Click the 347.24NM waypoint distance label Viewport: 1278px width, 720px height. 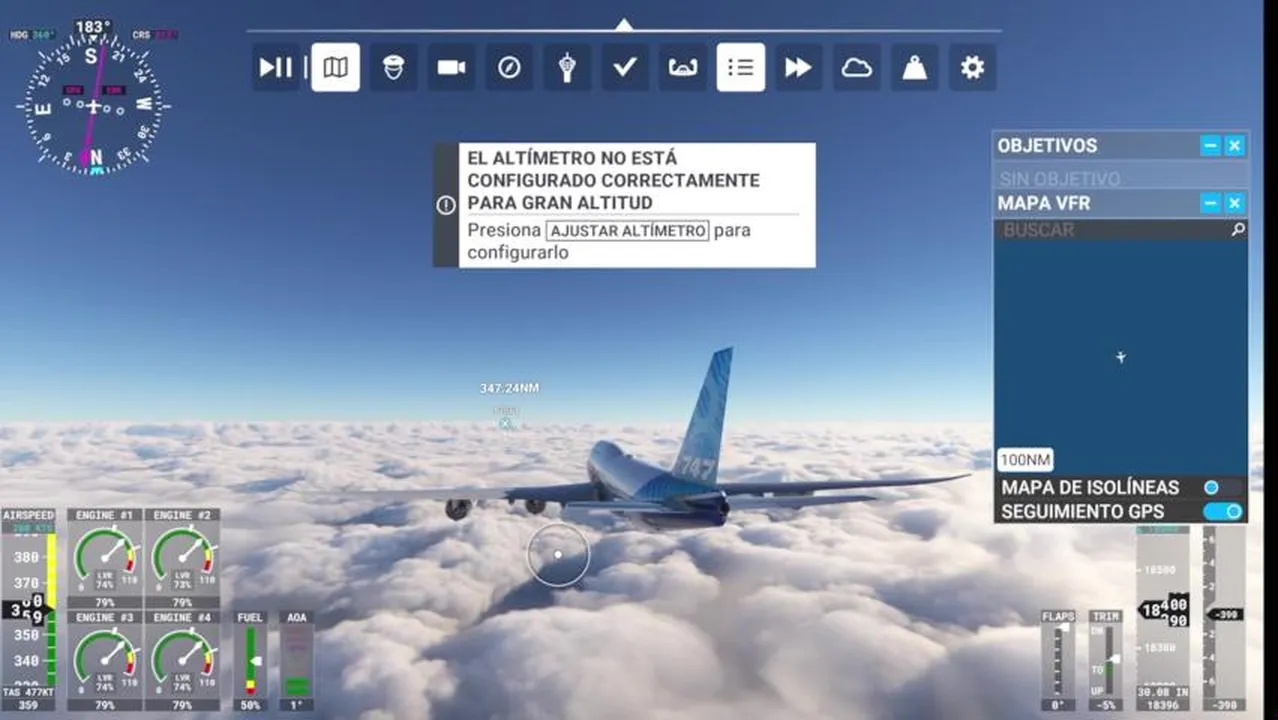[509, 388]
